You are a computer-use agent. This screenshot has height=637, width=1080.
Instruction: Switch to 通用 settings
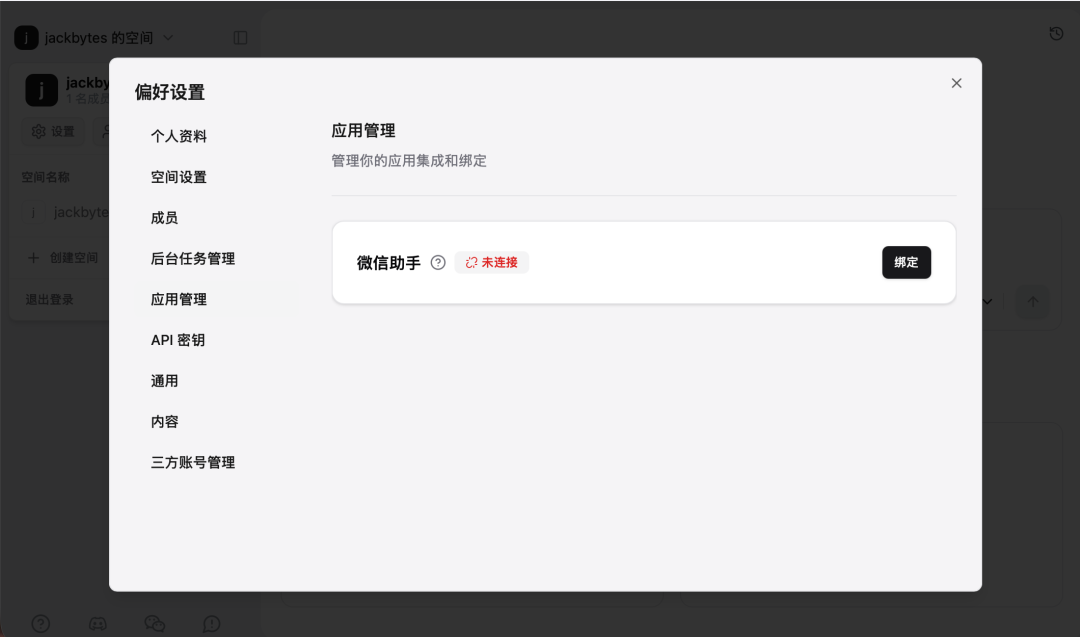click(165, 381)
